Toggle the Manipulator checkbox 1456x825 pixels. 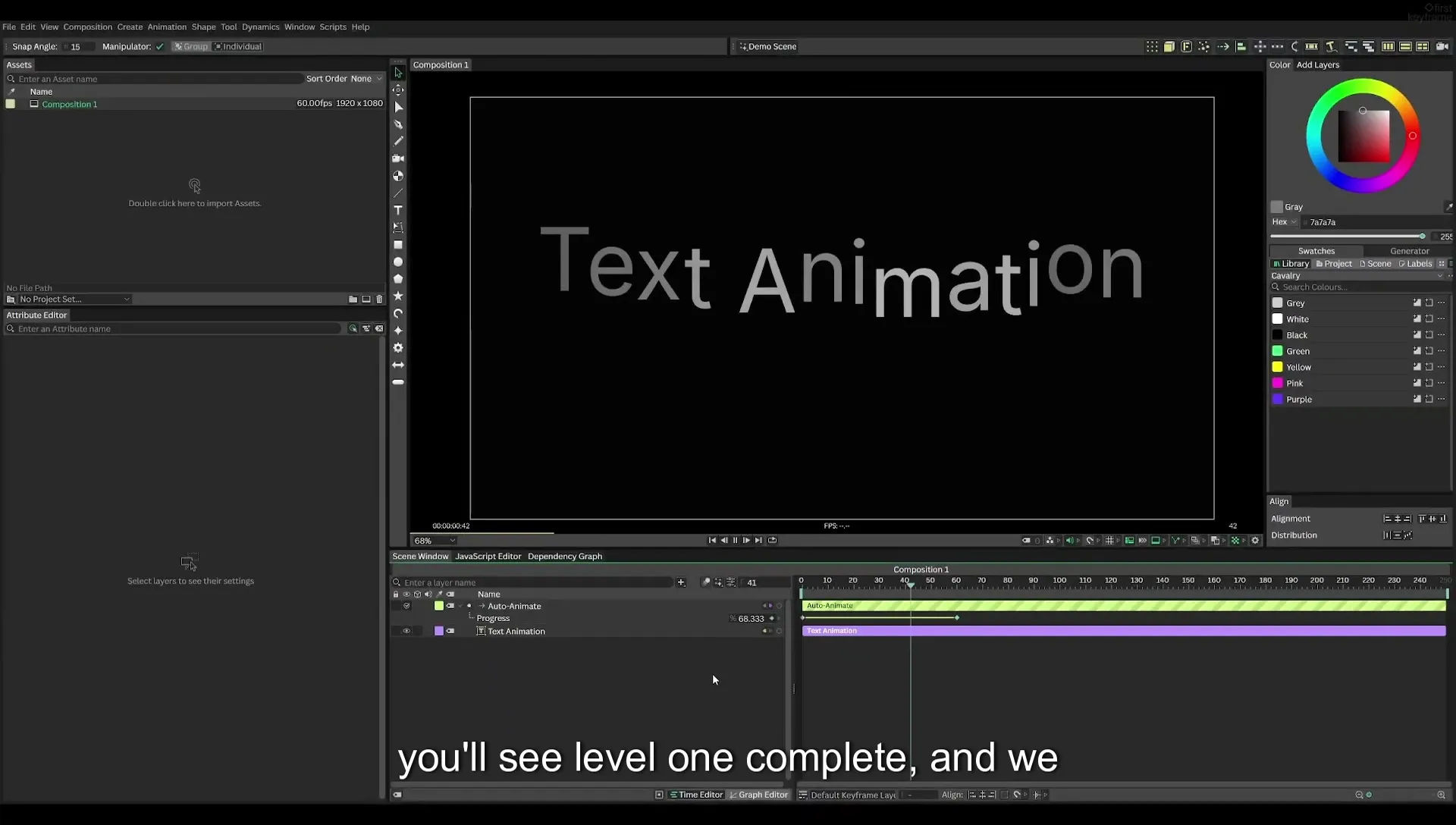point(160,46)
